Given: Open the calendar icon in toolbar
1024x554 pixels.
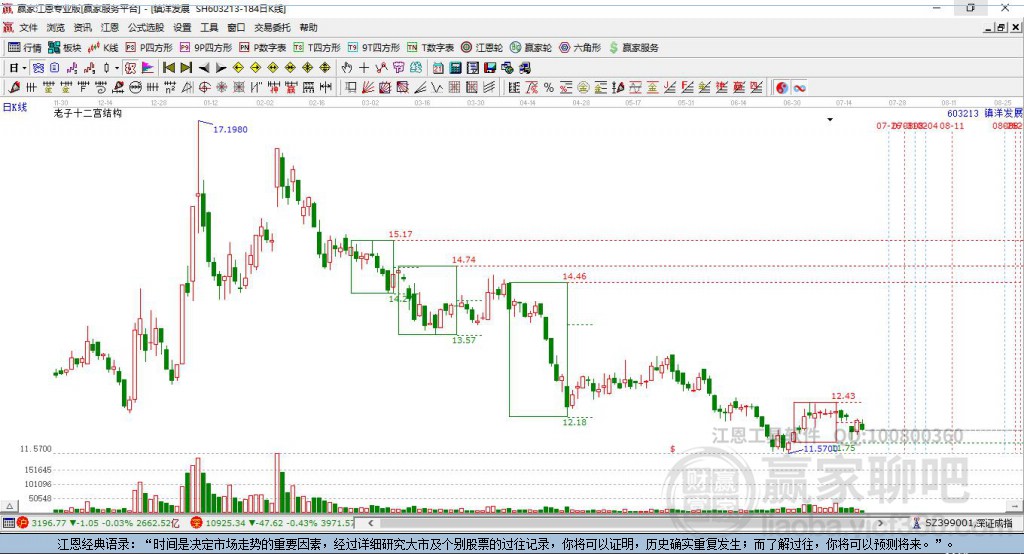Looking at the screenshot, I should [438, 68].
